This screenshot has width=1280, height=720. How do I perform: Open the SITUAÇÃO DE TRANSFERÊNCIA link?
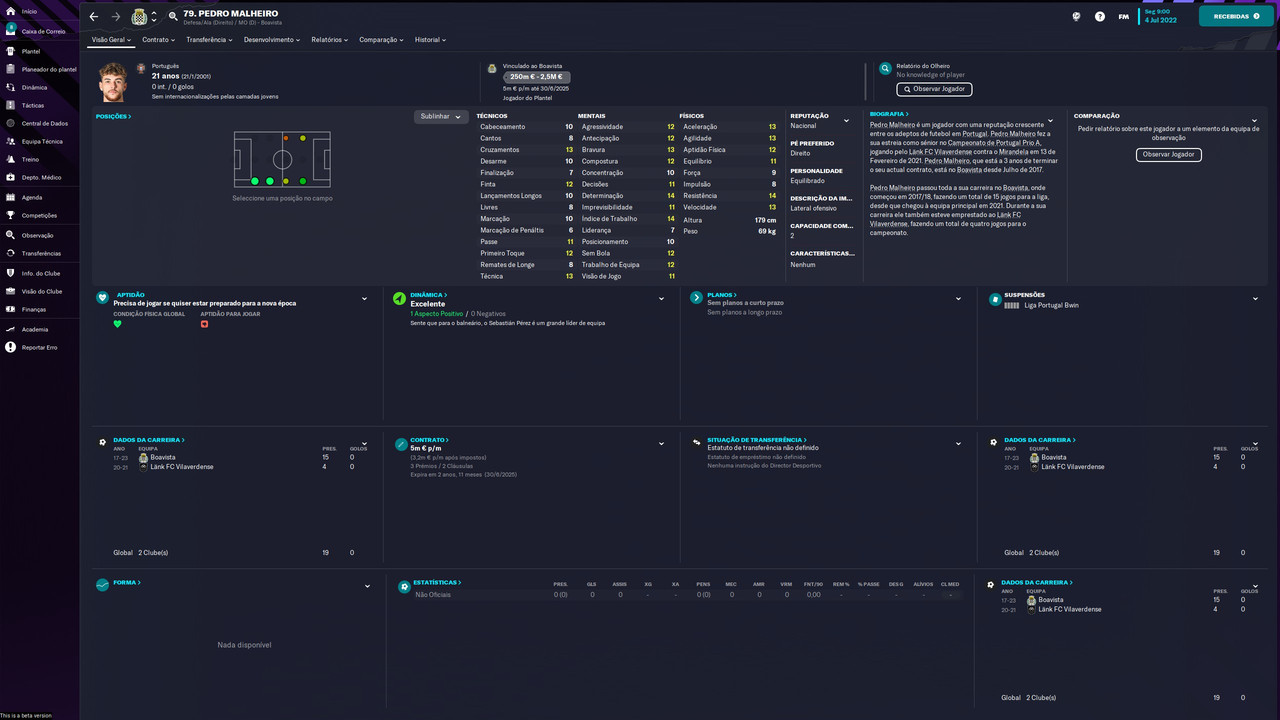[757, 440]
